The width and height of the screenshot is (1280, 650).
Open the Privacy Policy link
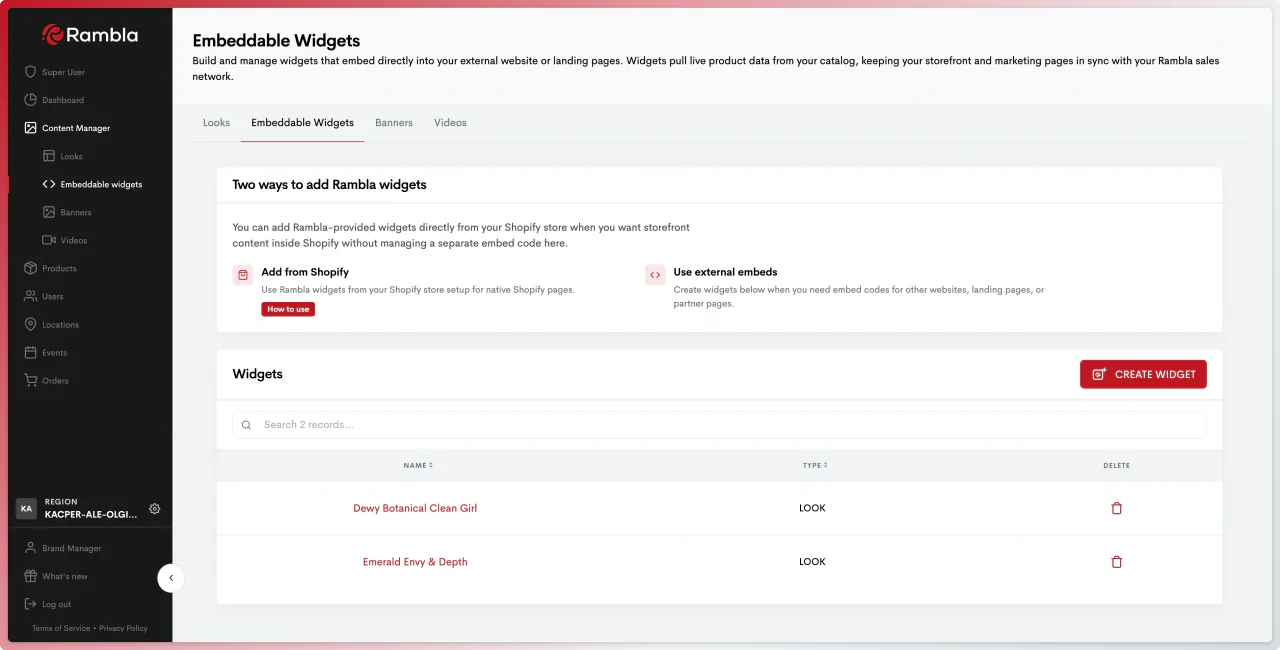coord(123,628)
